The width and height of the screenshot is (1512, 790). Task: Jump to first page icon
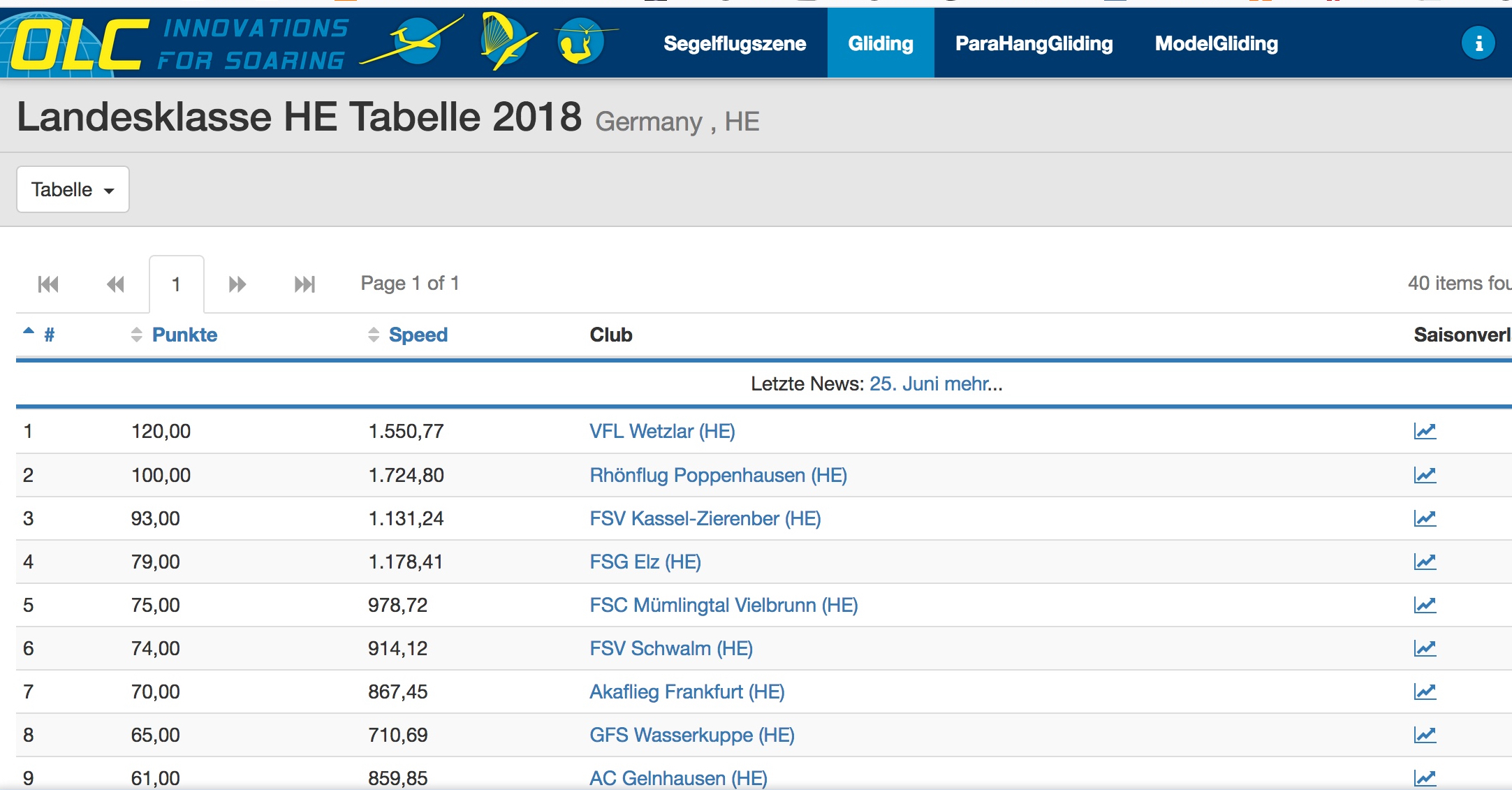pos(48,284)
